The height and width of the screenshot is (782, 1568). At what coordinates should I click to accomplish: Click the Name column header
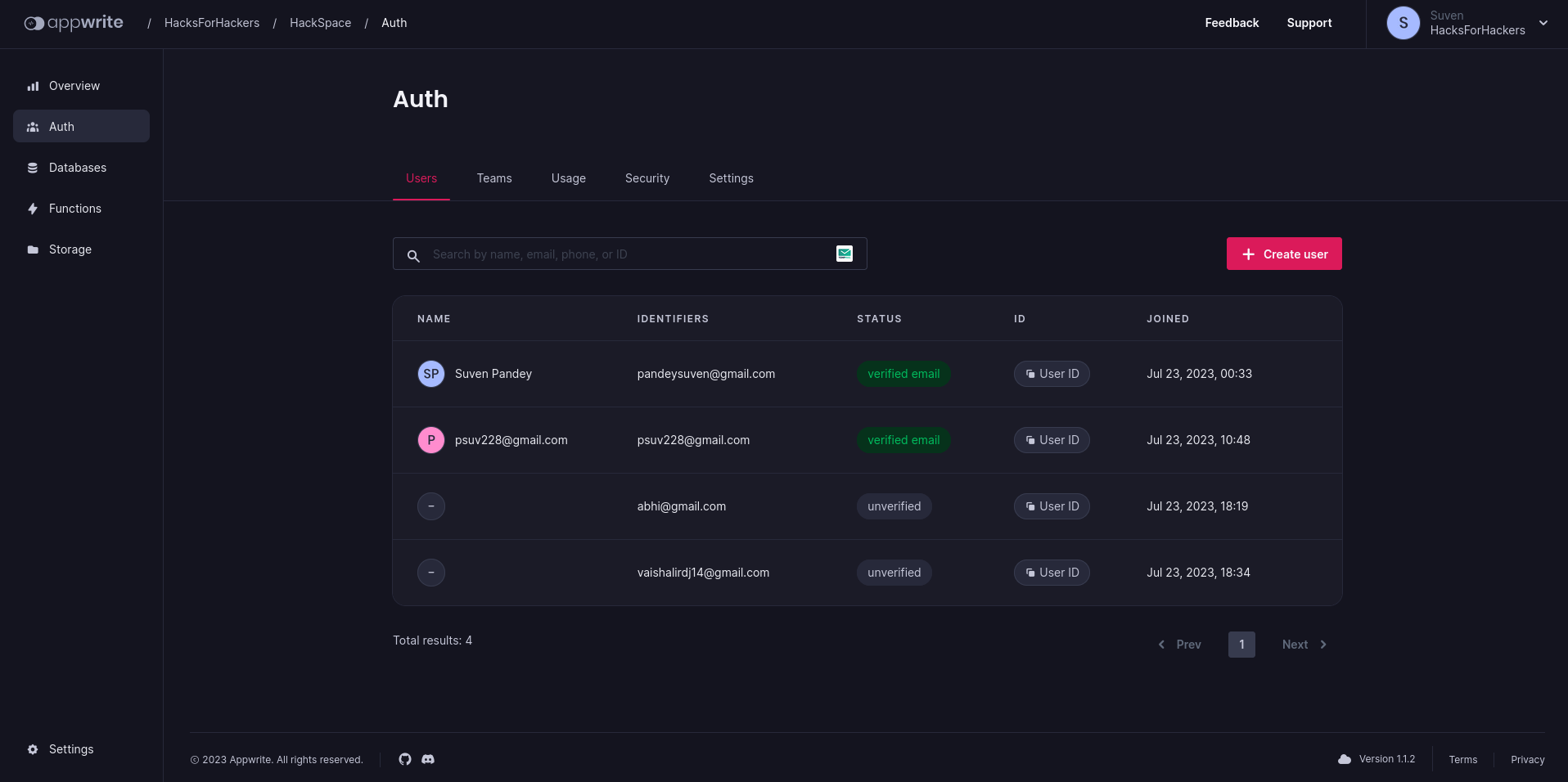(434, 319)
